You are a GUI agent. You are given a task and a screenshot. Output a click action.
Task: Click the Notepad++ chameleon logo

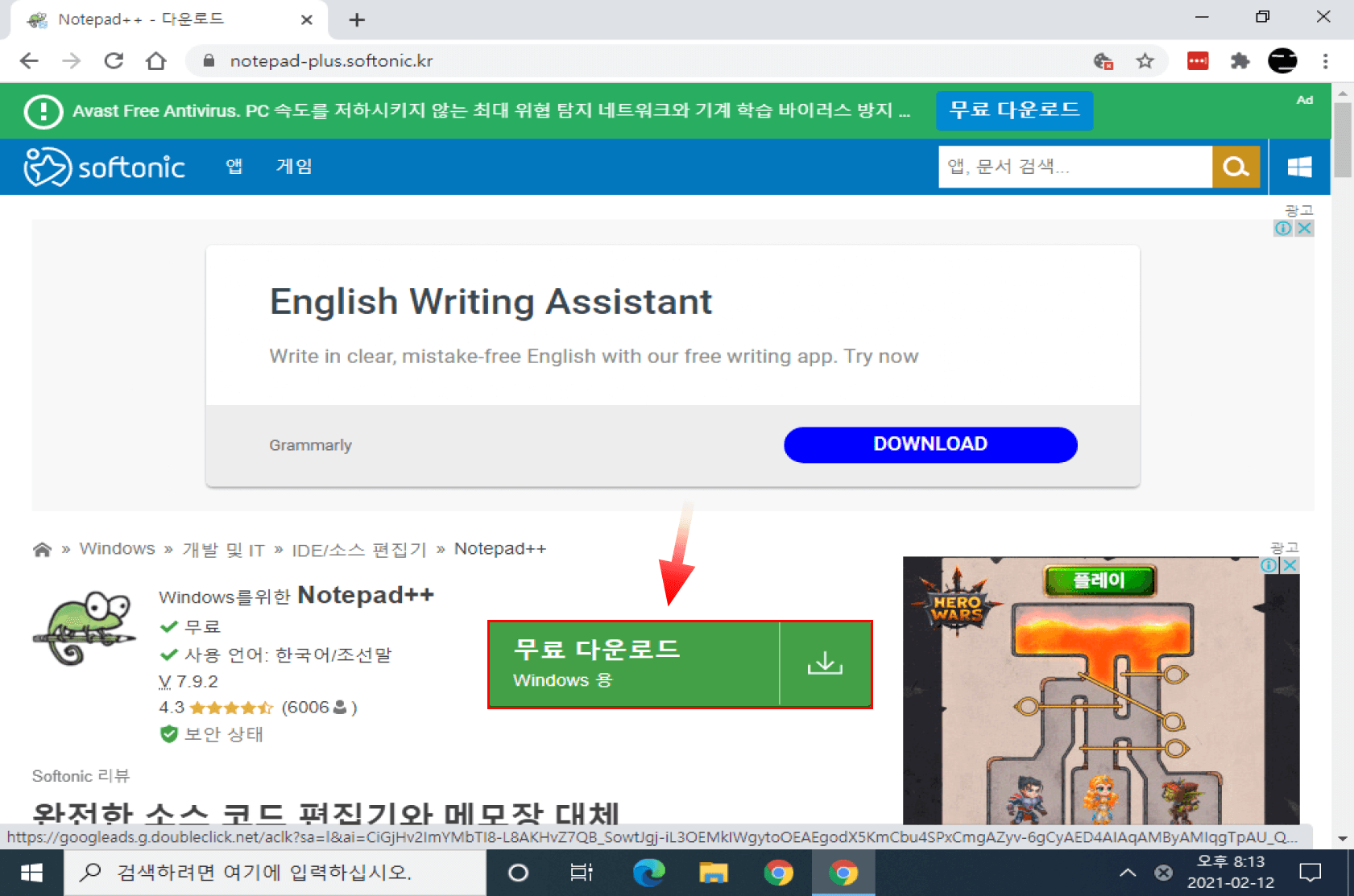[84, 629]
